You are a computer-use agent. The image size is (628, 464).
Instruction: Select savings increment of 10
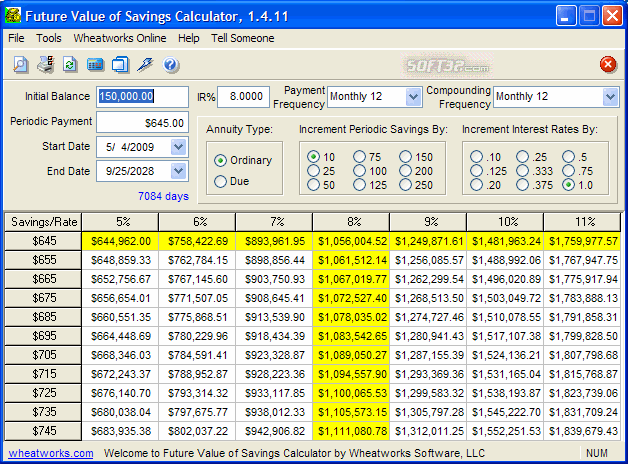[x=321, y=157]
